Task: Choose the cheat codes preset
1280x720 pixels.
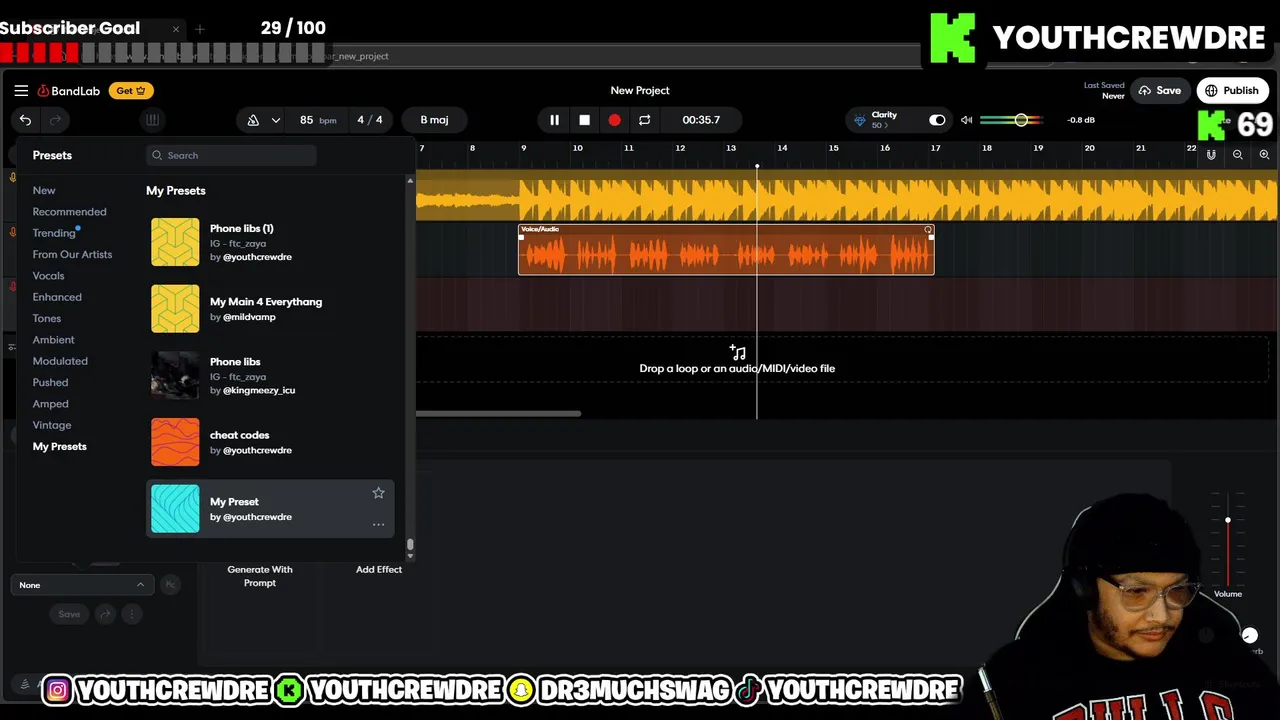Action: point(270,442)
